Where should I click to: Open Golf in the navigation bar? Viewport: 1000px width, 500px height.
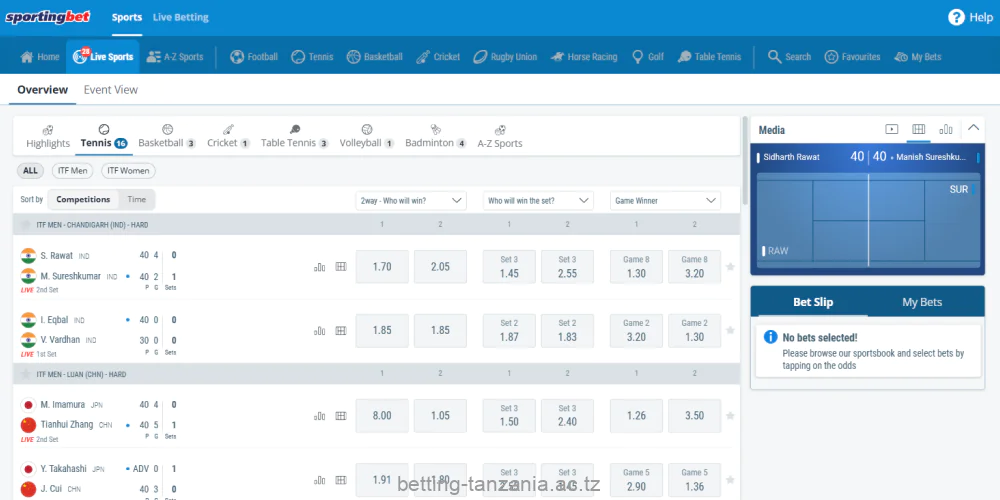[648, 57]
